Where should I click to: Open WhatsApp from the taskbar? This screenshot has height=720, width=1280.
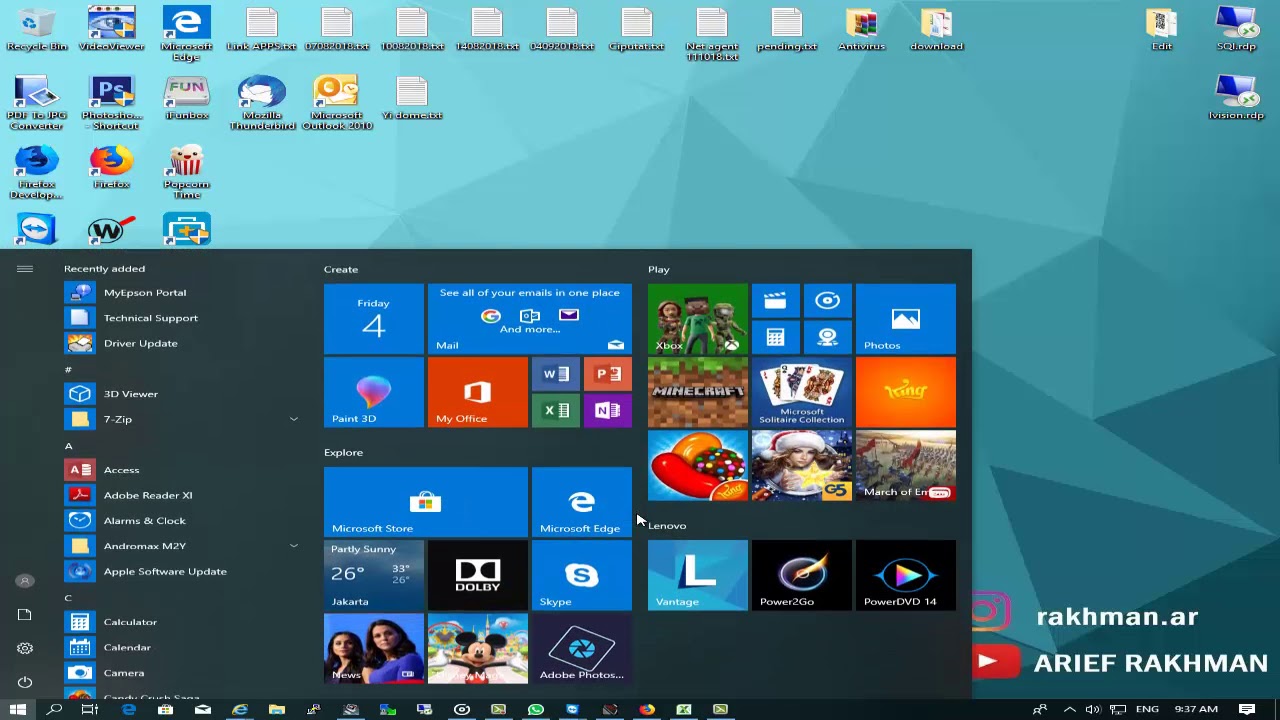536,710
